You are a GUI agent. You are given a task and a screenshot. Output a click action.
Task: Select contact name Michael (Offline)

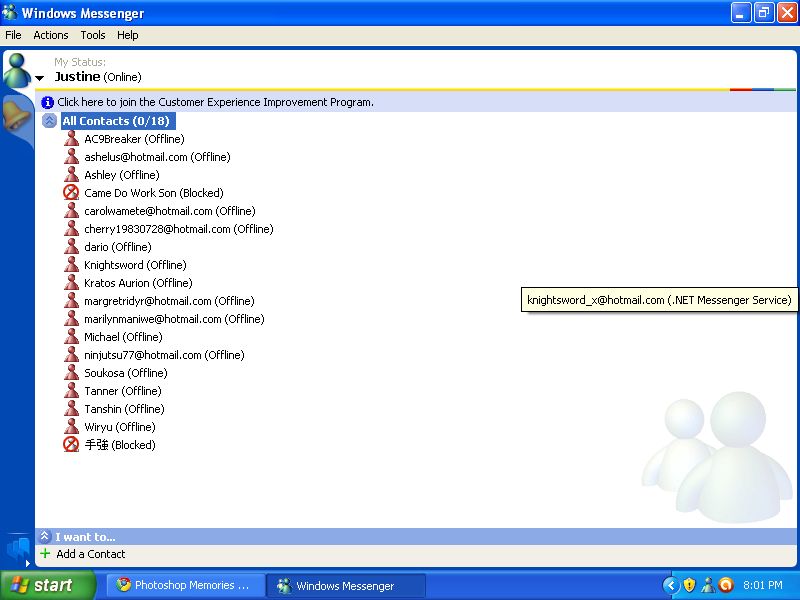tap(123, 337)
